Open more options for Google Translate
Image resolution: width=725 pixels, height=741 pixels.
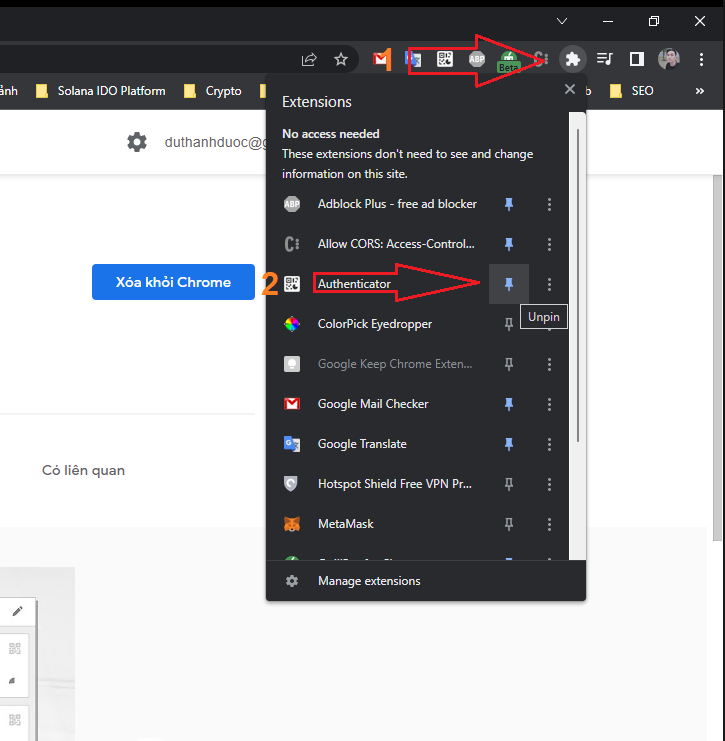[549, 444]
